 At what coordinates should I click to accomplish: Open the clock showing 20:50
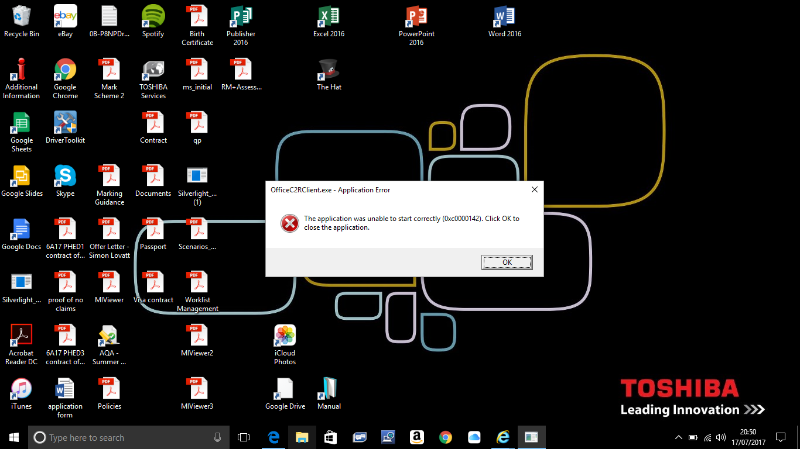748,437
